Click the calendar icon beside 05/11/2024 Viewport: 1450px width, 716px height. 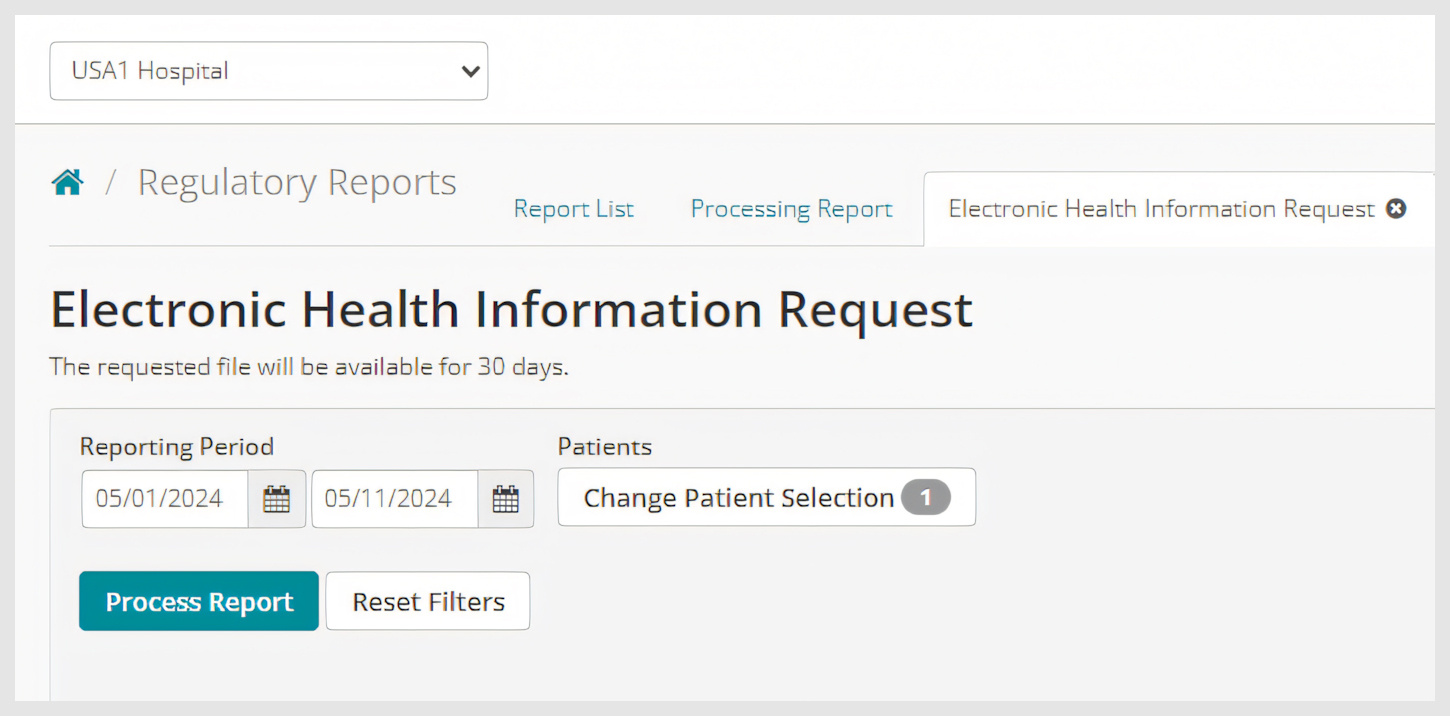coord(506,498)
